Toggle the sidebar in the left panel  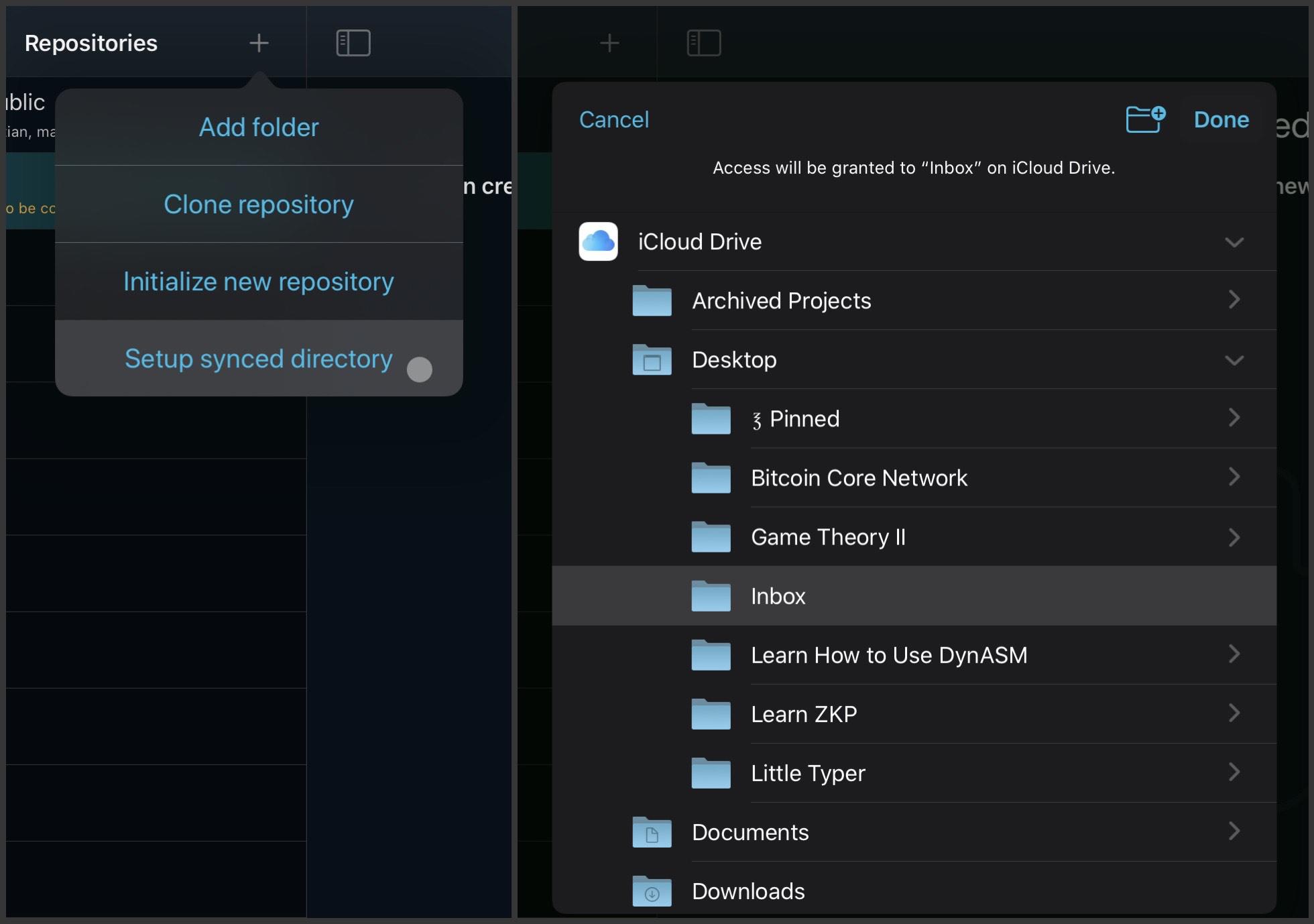click(x=353, y=42)
